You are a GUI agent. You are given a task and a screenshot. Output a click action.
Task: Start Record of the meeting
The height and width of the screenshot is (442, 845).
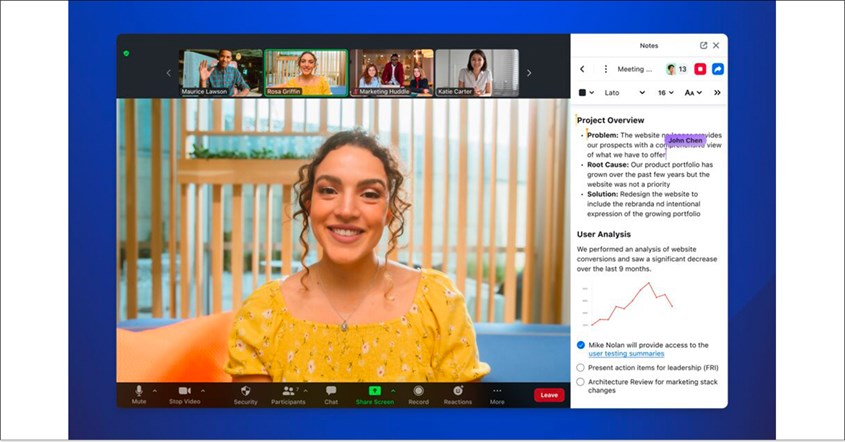click(x=418, y=395)
